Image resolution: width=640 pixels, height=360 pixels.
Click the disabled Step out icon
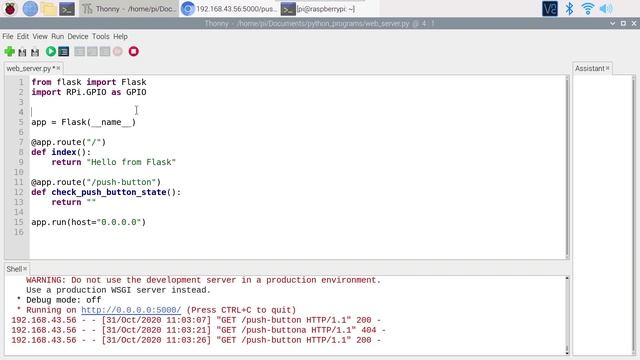[x=105, y=51]
